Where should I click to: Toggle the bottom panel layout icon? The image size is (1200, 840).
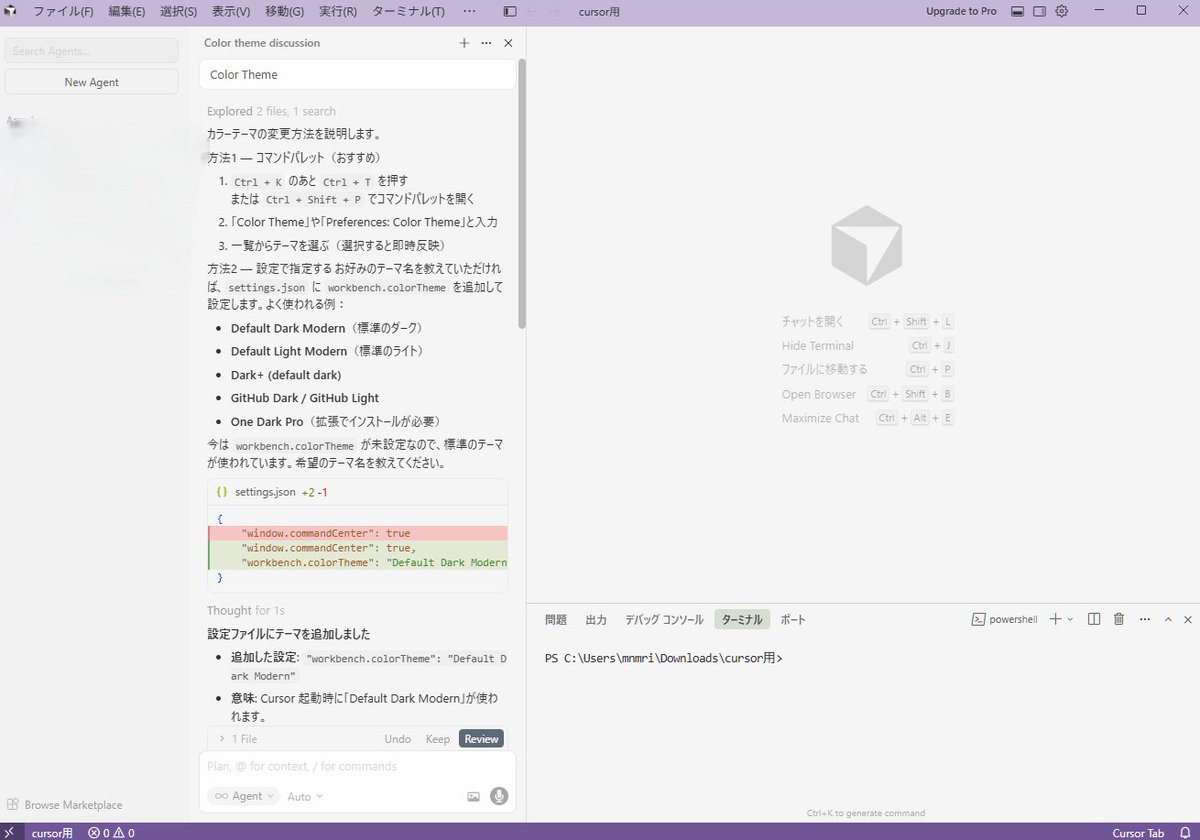click(x=1018, y=12)
